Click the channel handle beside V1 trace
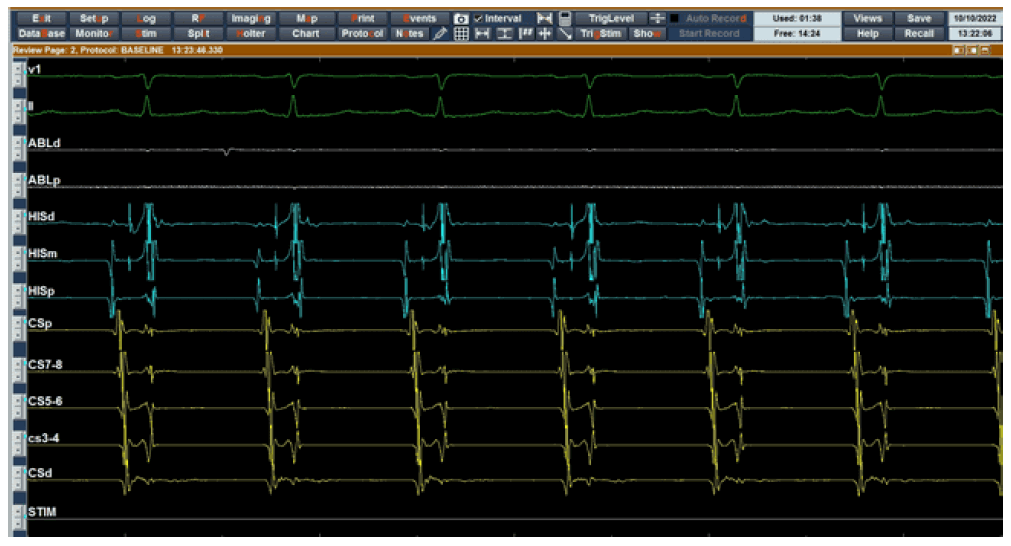The image size is (1011, 546). pos(18,75)
